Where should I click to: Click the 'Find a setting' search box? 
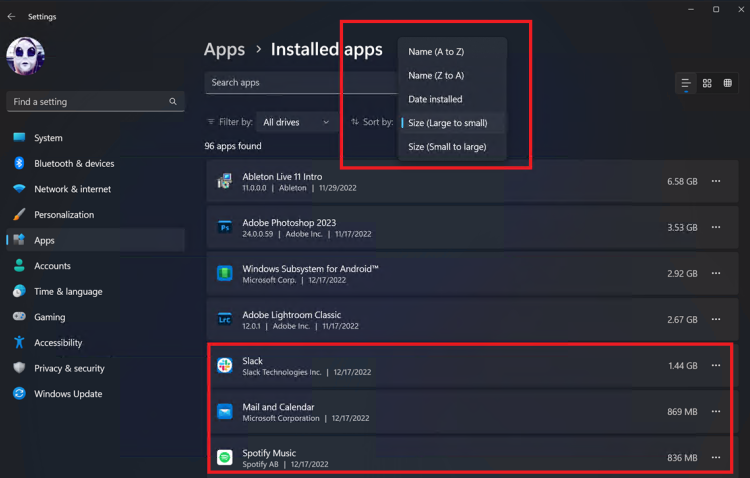pos(95,102)
